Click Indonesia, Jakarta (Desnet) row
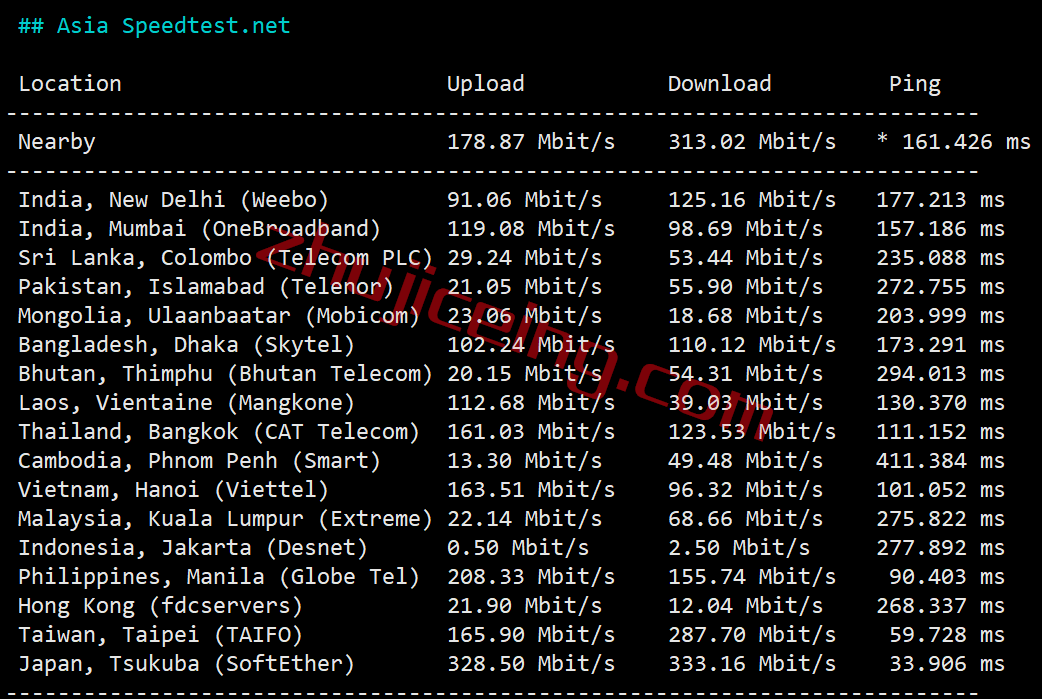 (x=511, y=548)
